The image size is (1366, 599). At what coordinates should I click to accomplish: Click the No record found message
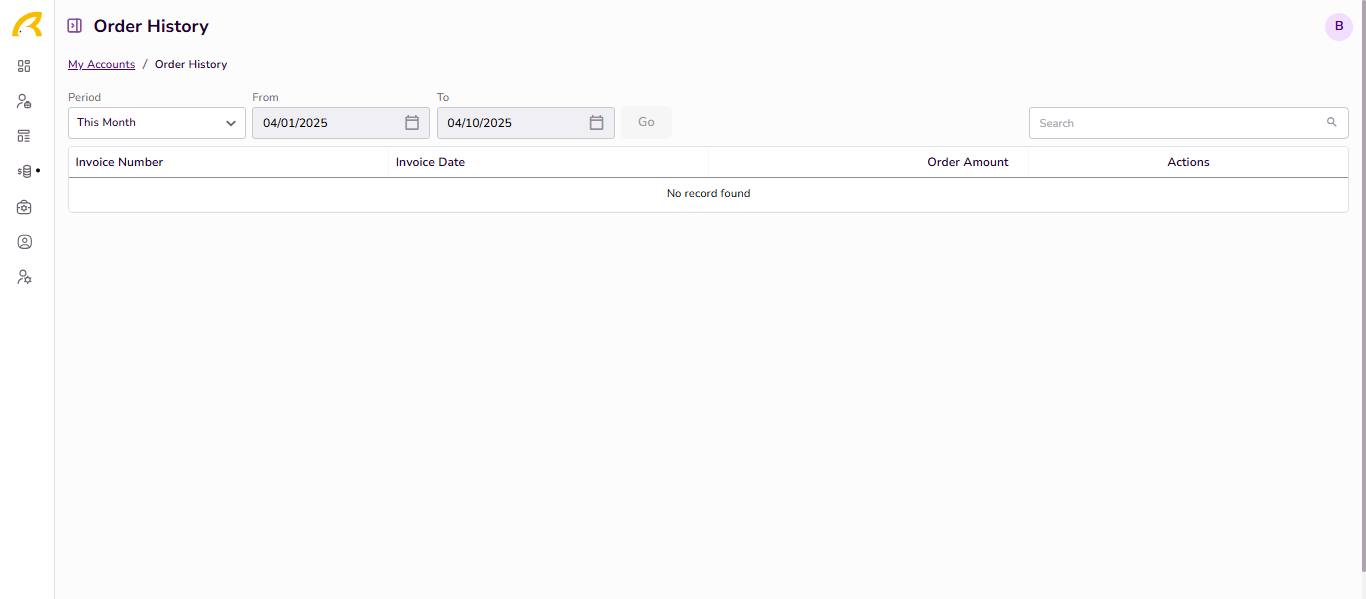click(x=708, y=193)
